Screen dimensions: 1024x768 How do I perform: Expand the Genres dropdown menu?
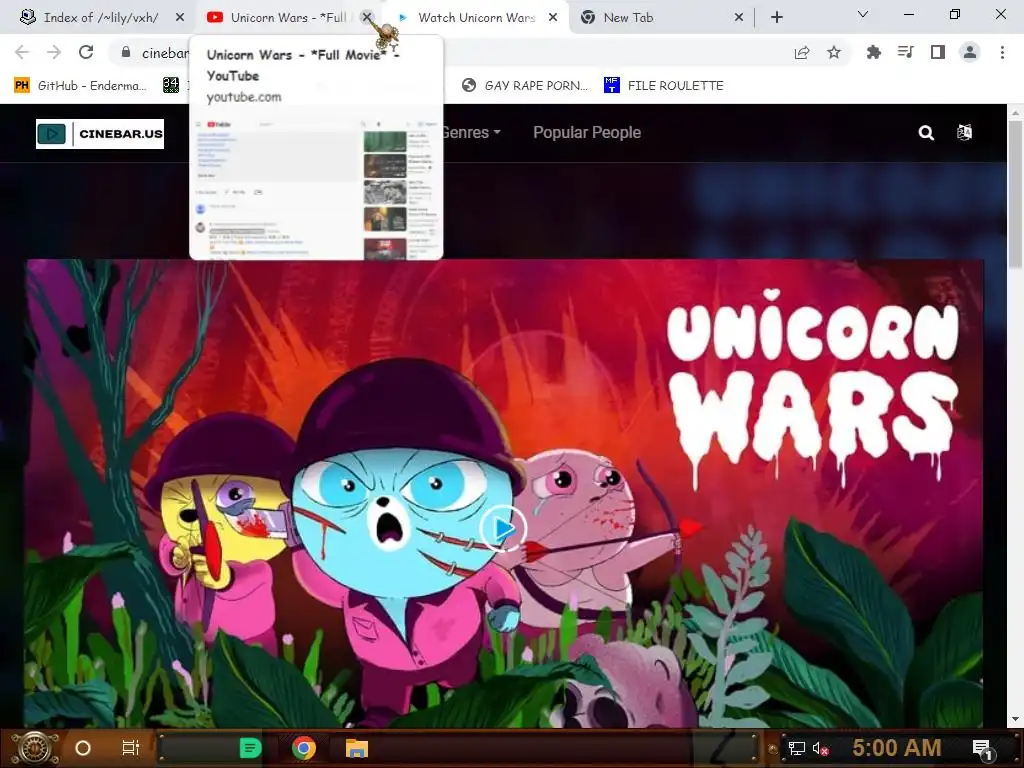point(471,133)
